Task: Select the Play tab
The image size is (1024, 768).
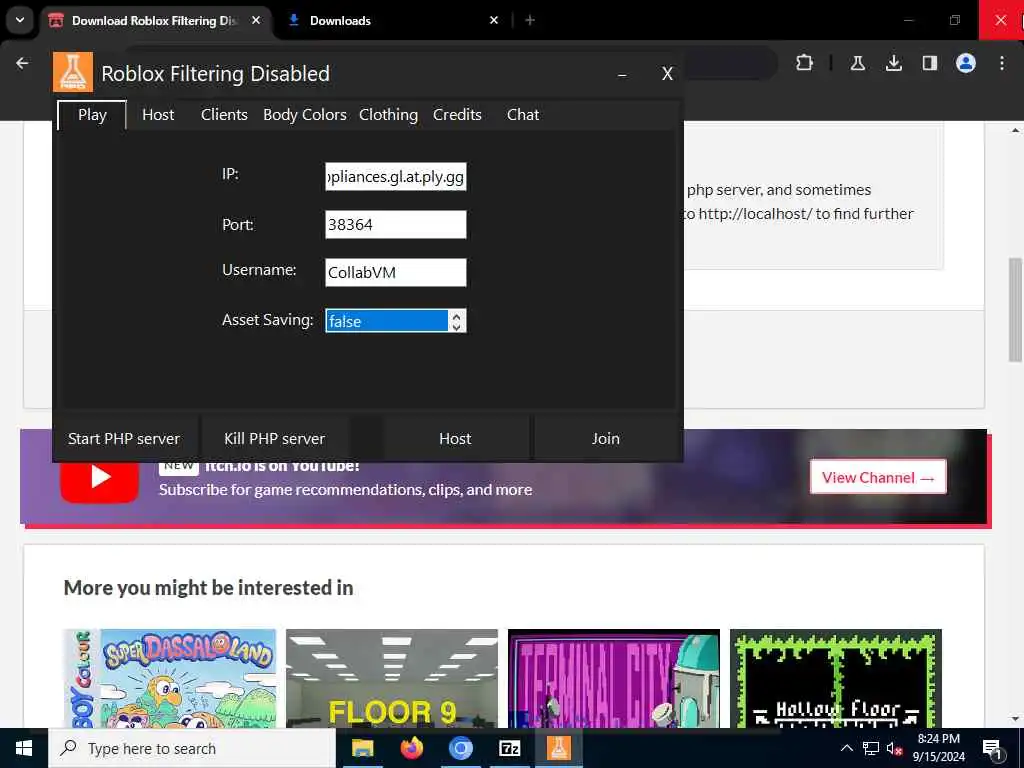Action: [92, 115]
